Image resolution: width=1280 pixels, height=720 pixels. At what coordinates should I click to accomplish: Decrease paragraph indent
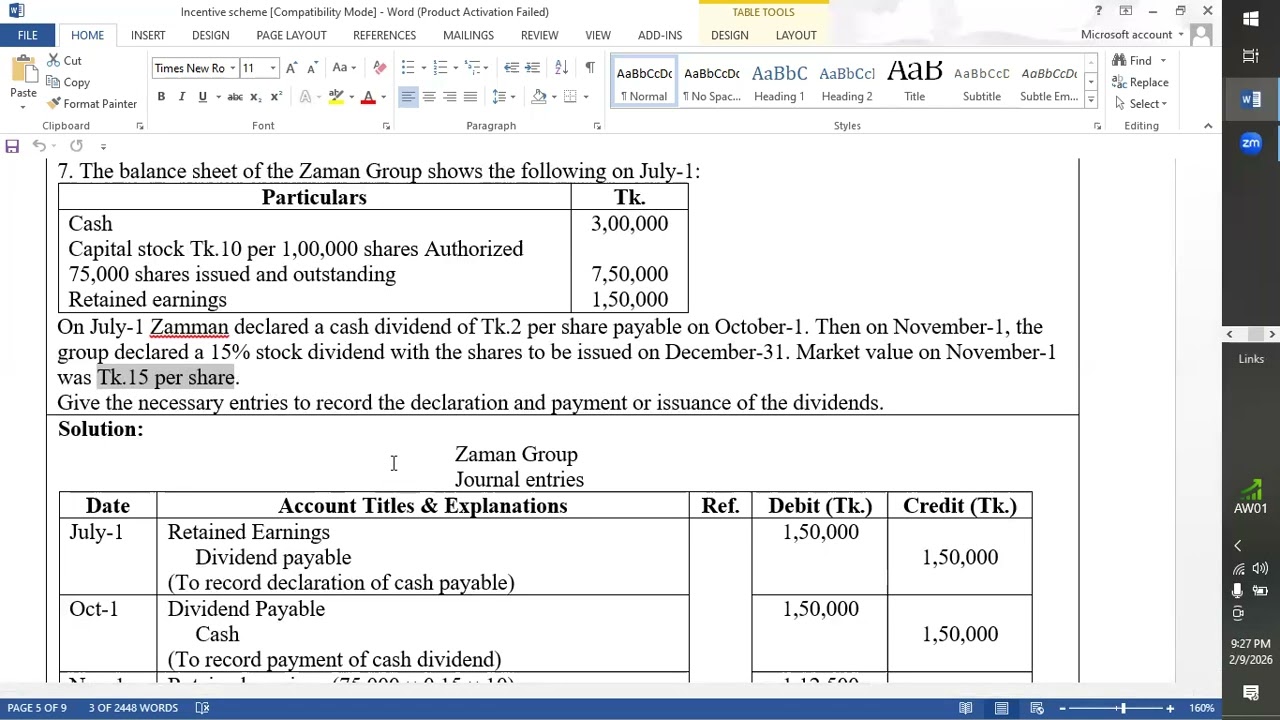[x=511, y=68]
